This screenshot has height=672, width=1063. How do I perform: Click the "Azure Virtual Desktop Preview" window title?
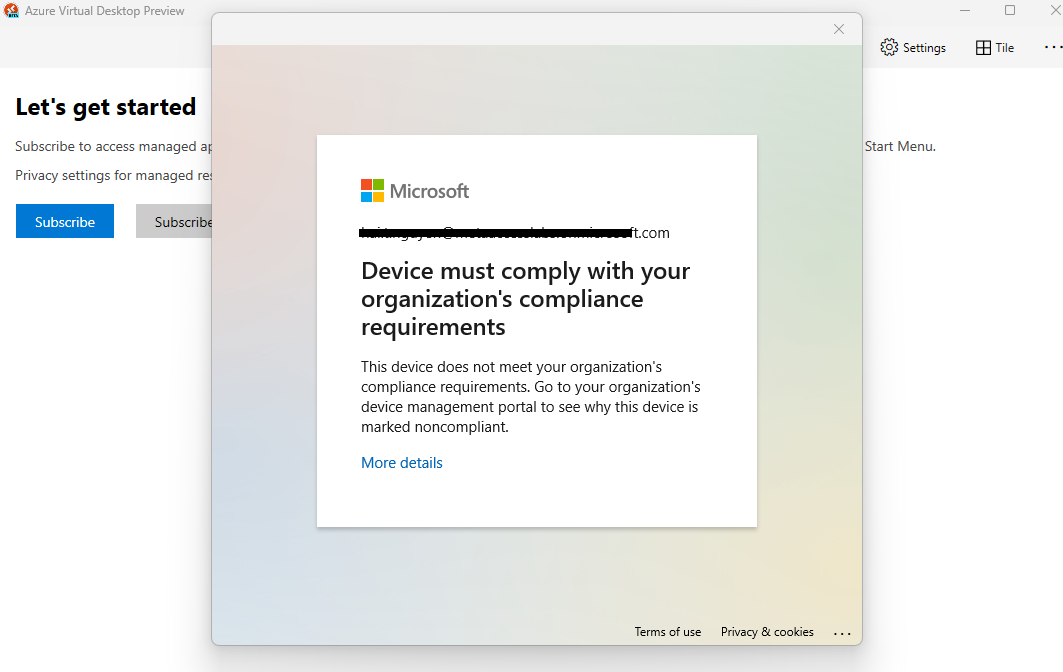click(x=104, y=11)
